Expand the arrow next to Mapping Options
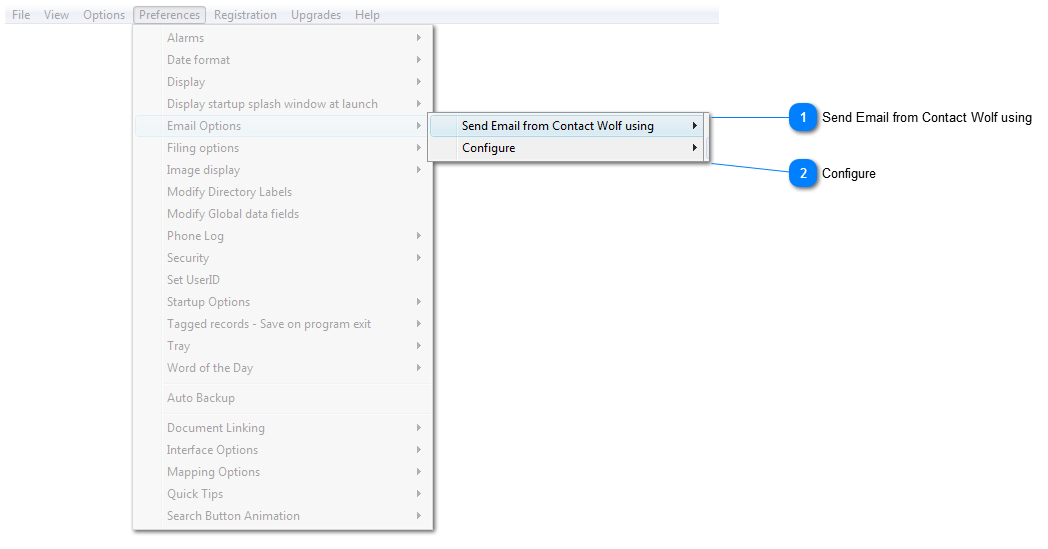The image size is (1048, 549). [x=418, y=472]
